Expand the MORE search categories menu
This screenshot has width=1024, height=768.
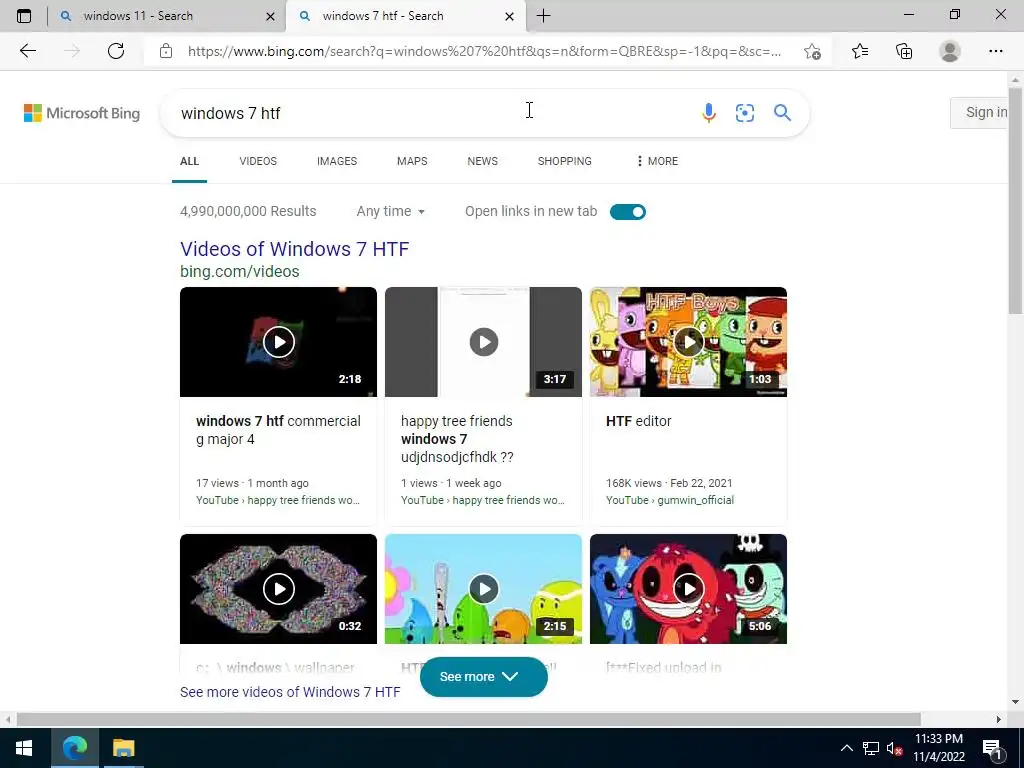click(x=657, y=161)
